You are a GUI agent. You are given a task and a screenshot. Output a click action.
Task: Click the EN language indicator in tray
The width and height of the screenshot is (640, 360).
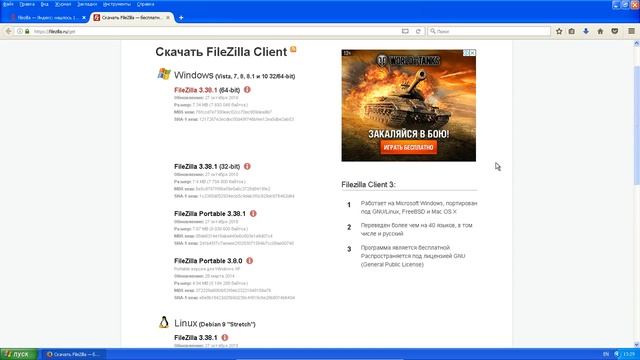click(606, 354)
